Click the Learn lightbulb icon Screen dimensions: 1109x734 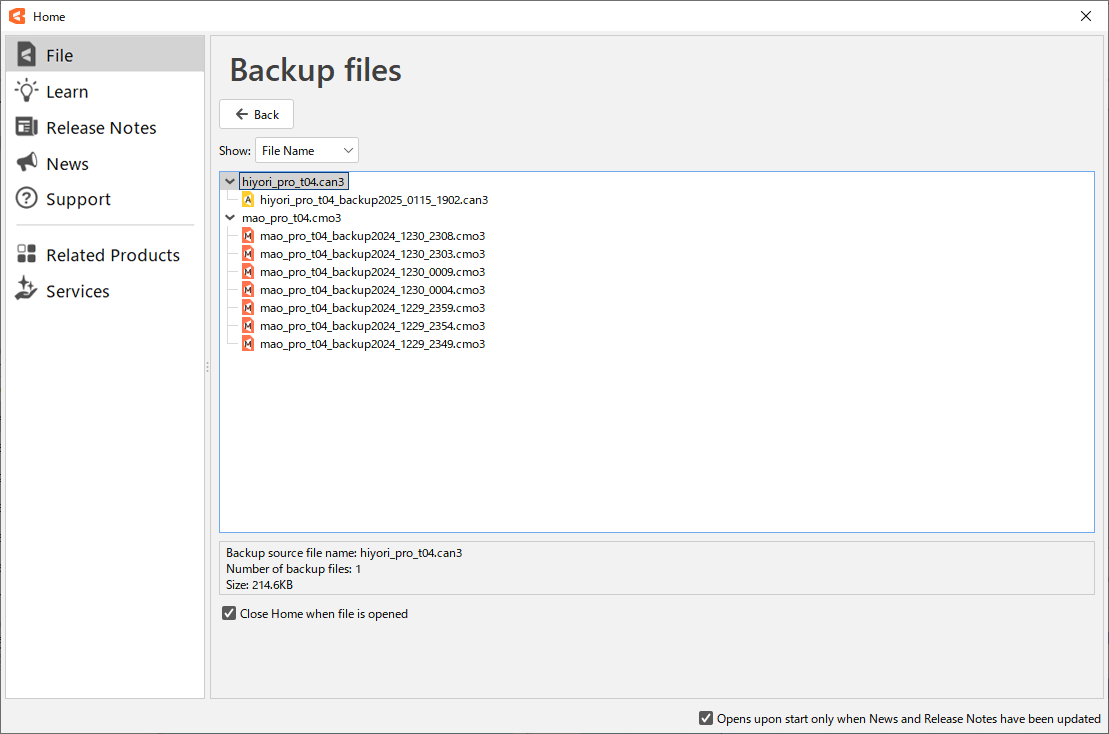27,91
